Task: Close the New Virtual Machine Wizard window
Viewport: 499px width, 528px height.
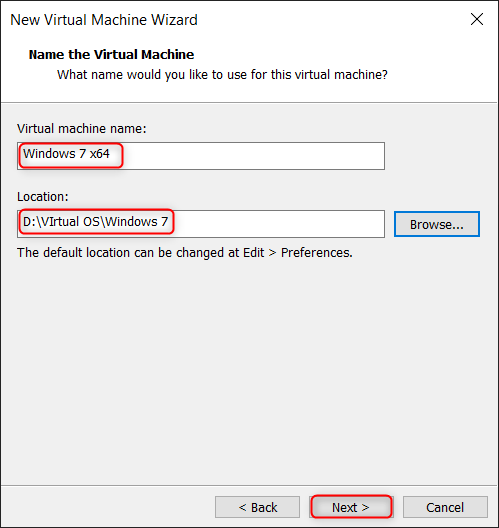Action: [x=477, y=19]
